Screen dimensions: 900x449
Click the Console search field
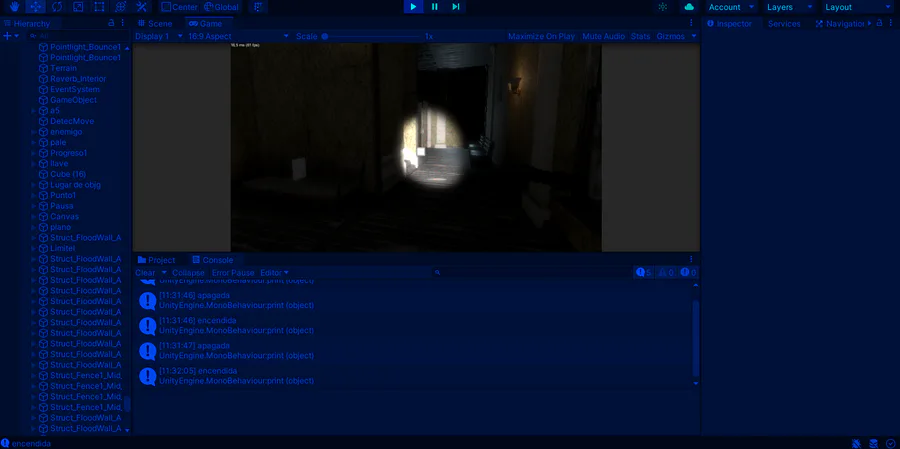point(531,273)
